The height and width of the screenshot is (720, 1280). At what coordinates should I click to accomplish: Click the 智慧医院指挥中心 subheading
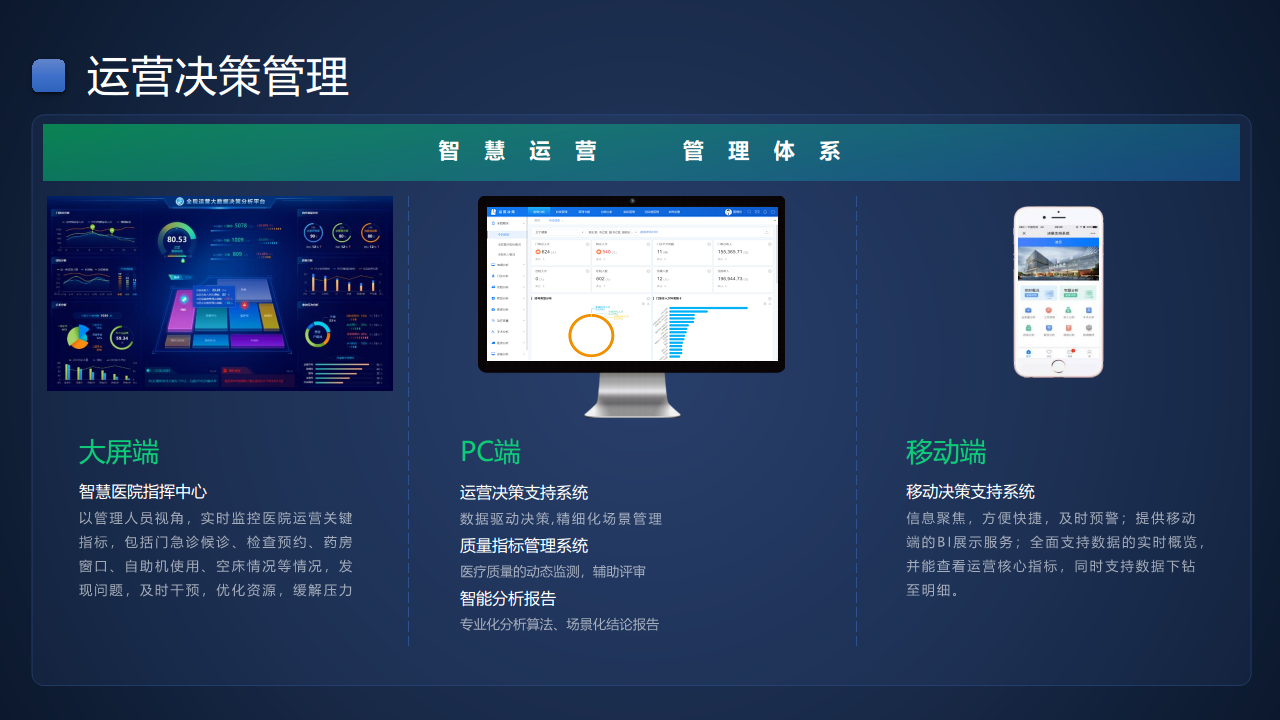pos(143,492)
